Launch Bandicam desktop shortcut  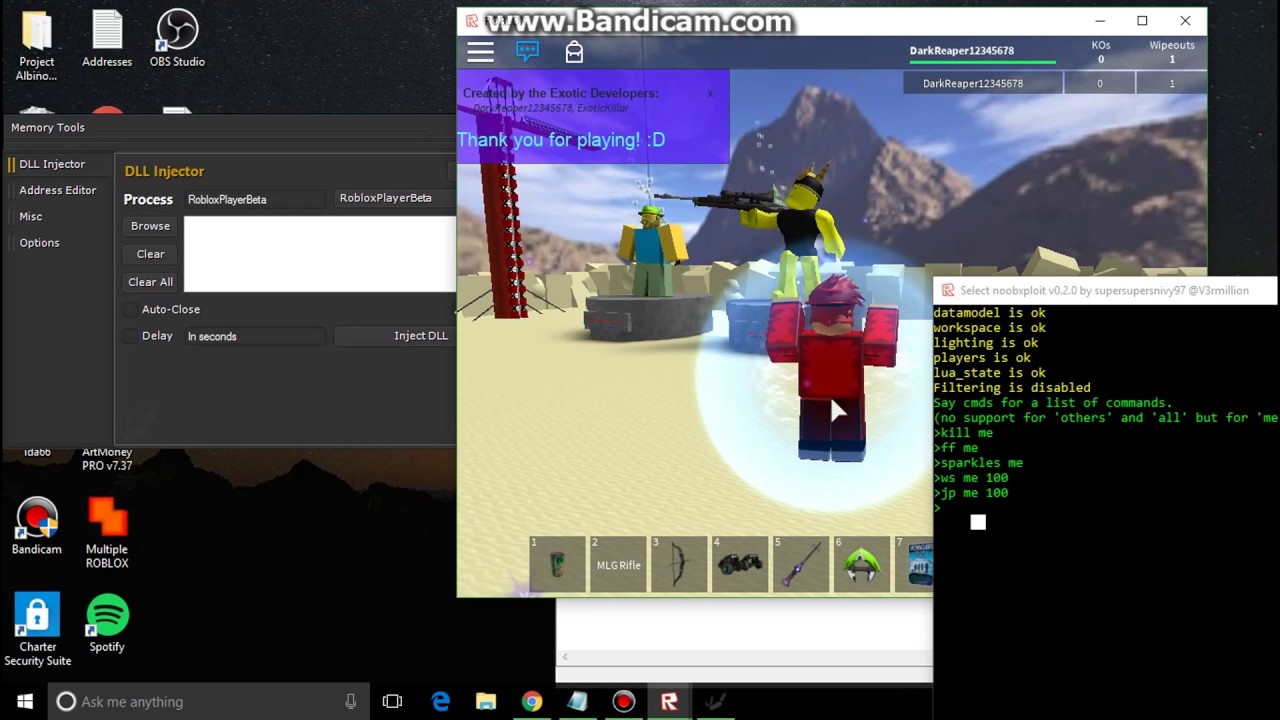point(37,526)
